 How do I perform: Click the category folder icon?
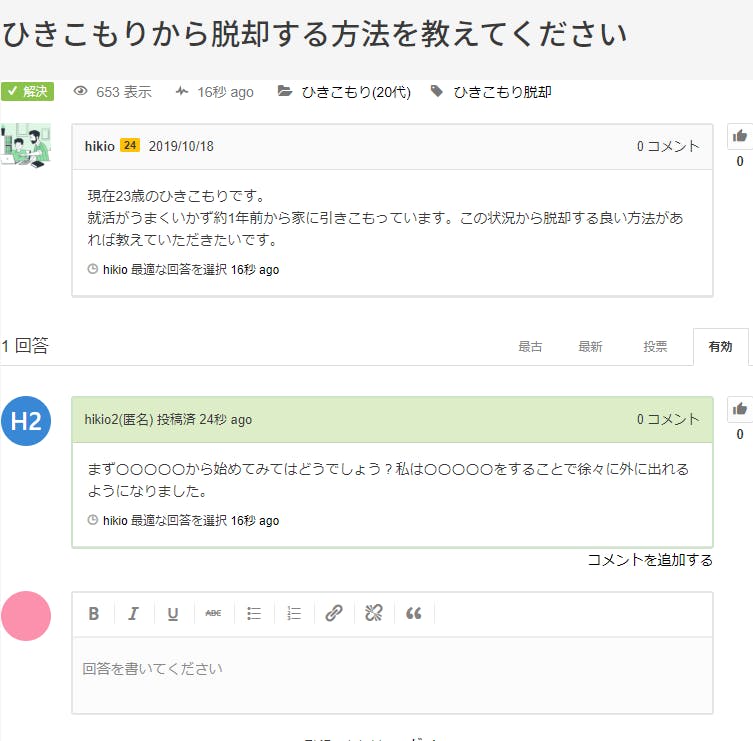[285, 91]
